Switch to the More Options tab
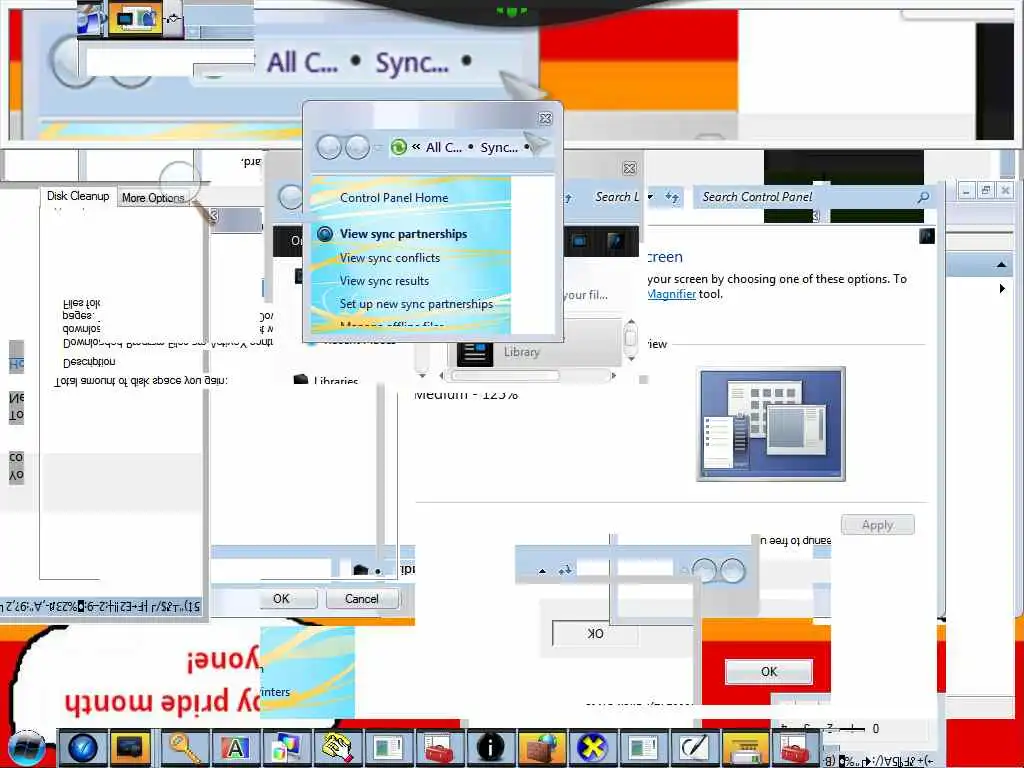Viewport: 1024px width, 768px height. click(x=153, y=197)
